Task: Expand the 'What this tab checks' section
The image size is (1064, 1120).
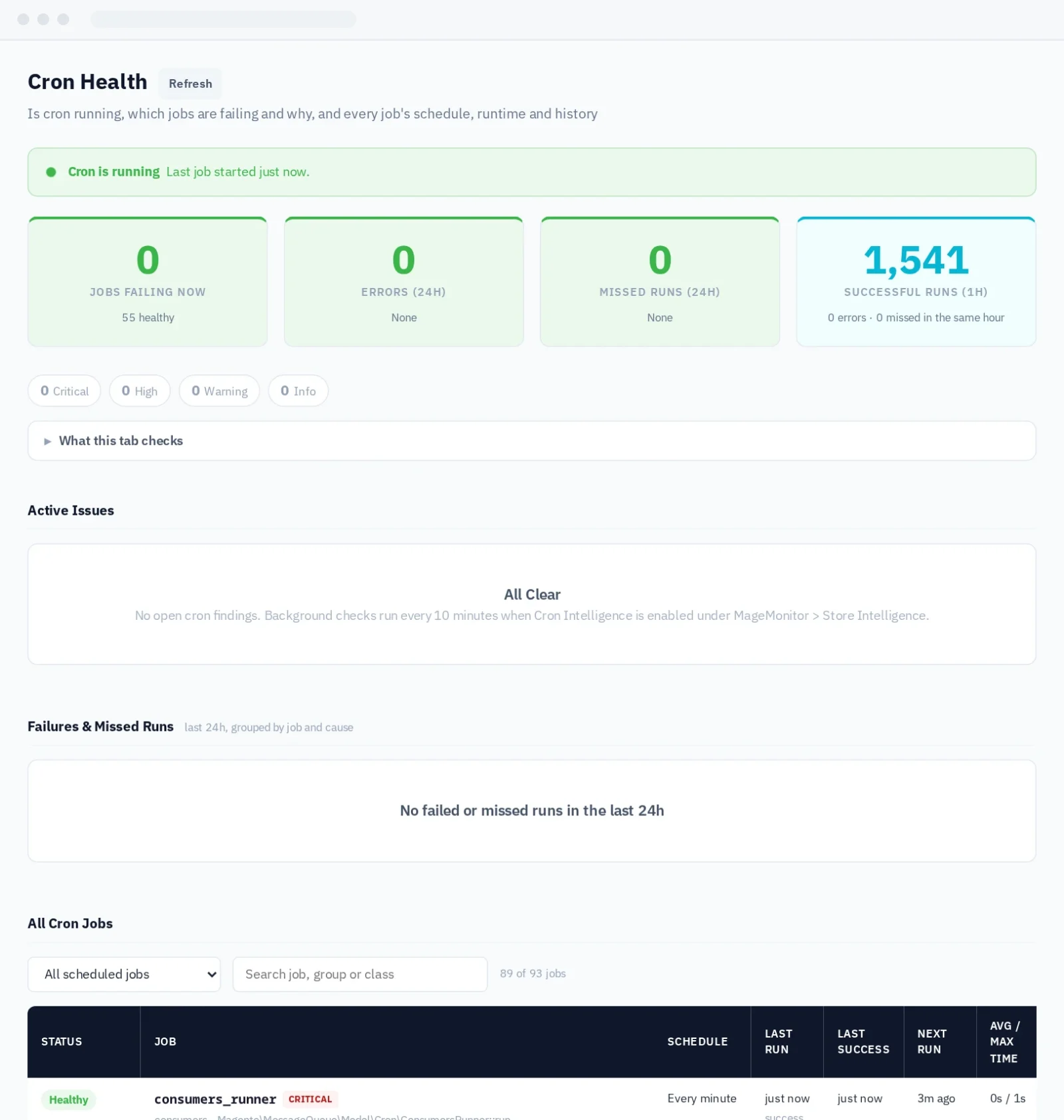Action: click(531, 441)
